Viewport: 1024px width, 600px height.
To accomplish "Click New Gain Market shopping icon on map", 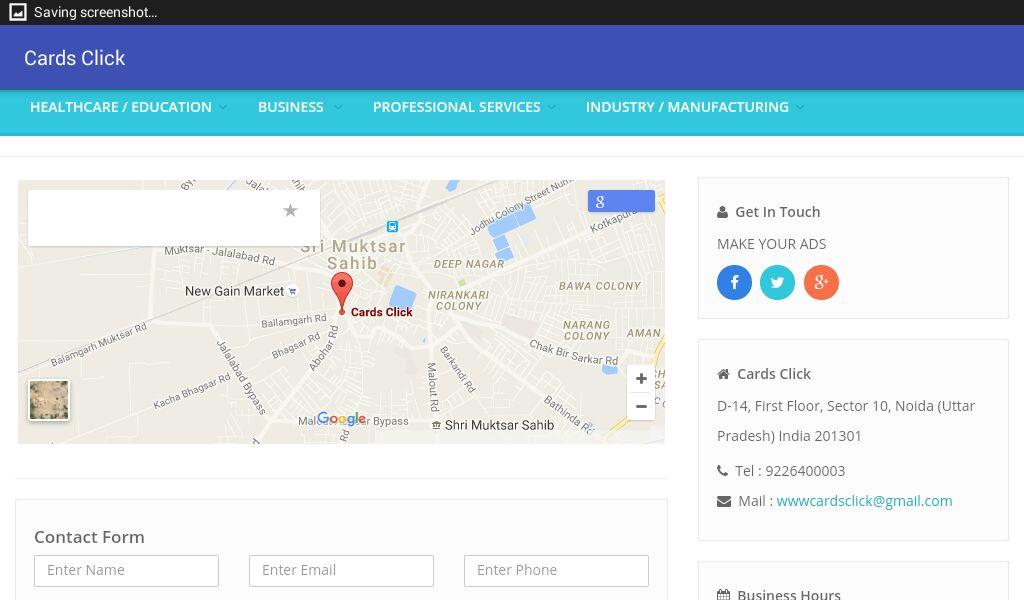I will (293, 291).
